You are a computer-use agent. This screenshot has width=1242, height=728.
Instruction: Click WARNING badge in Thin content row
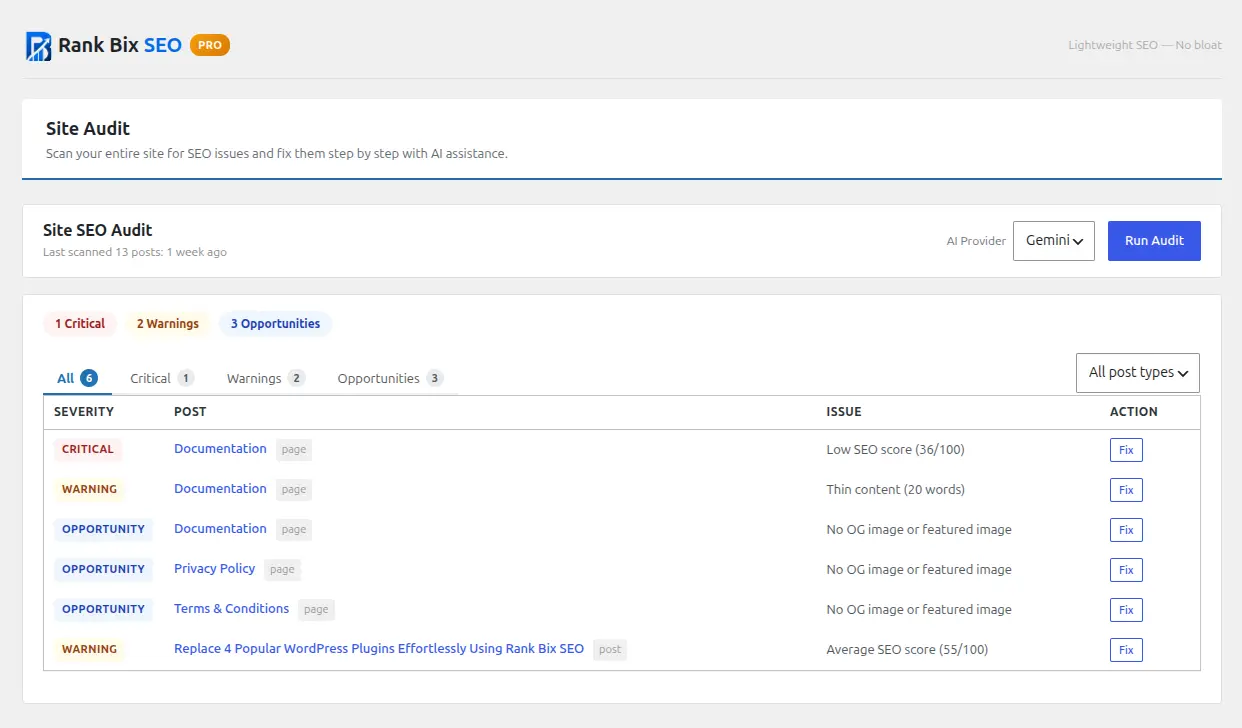point(89,490)
